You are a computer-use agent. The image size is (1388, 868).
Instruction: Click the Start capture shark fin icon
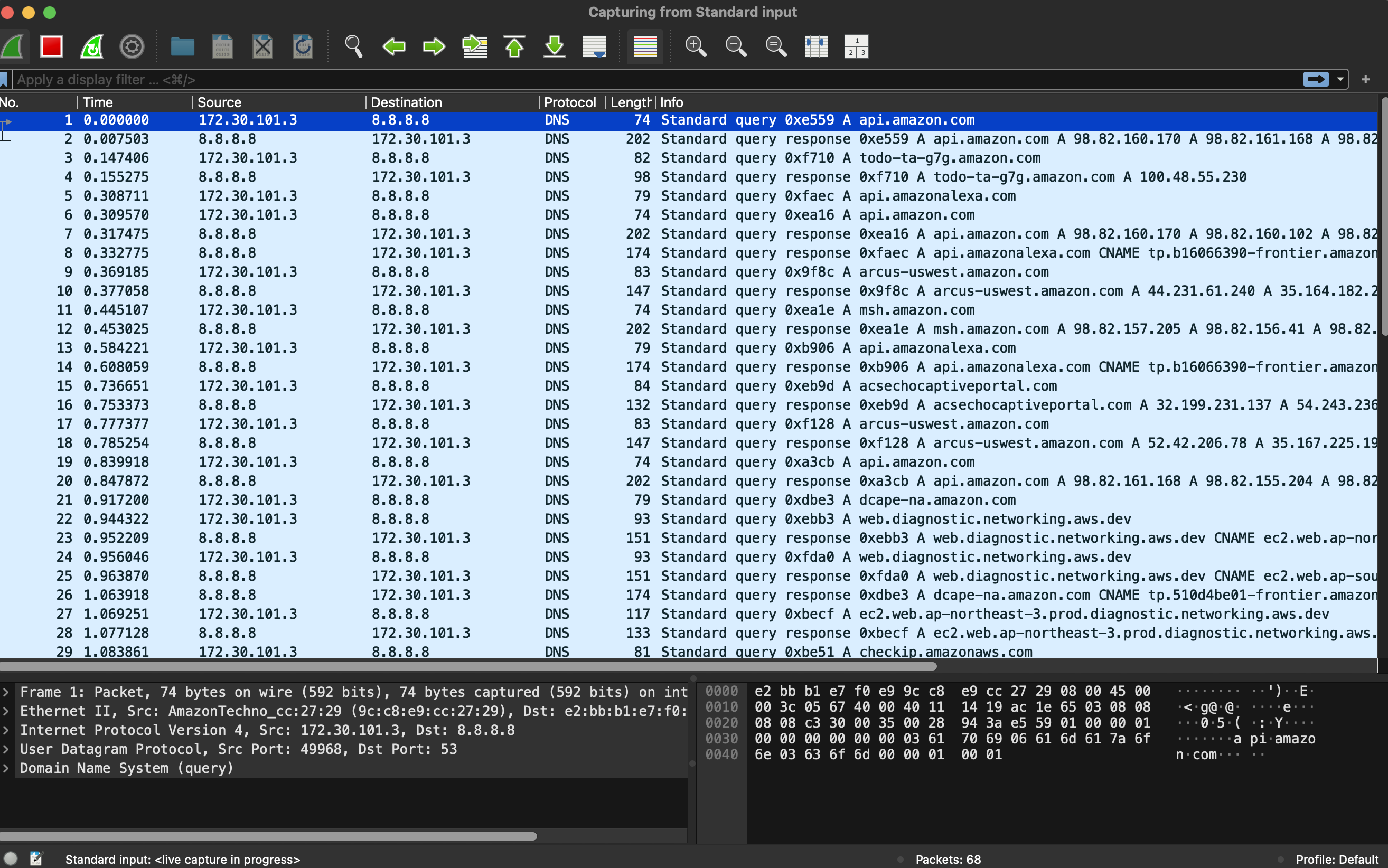click(13, 46)
